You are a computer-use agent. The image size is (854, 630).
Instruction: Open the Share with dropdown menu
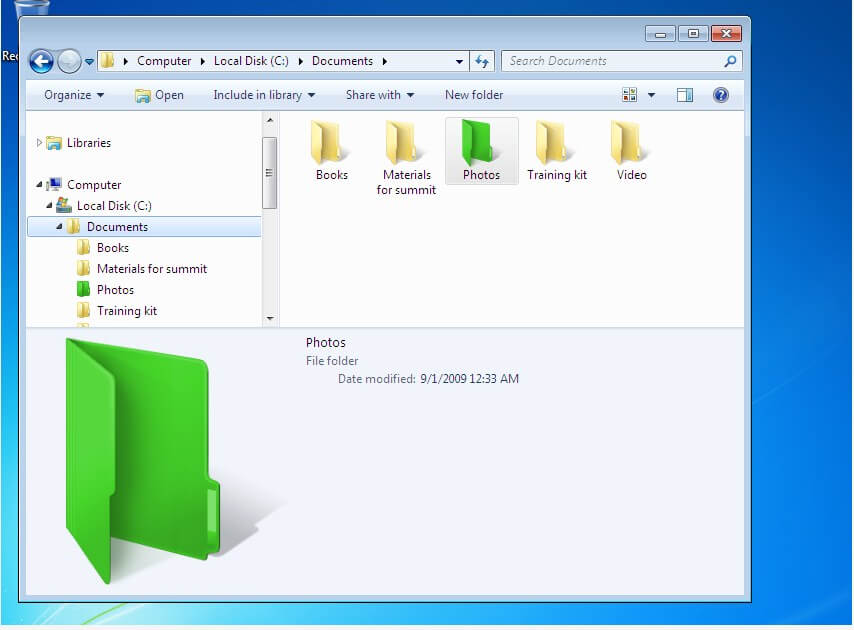point(379,95)
